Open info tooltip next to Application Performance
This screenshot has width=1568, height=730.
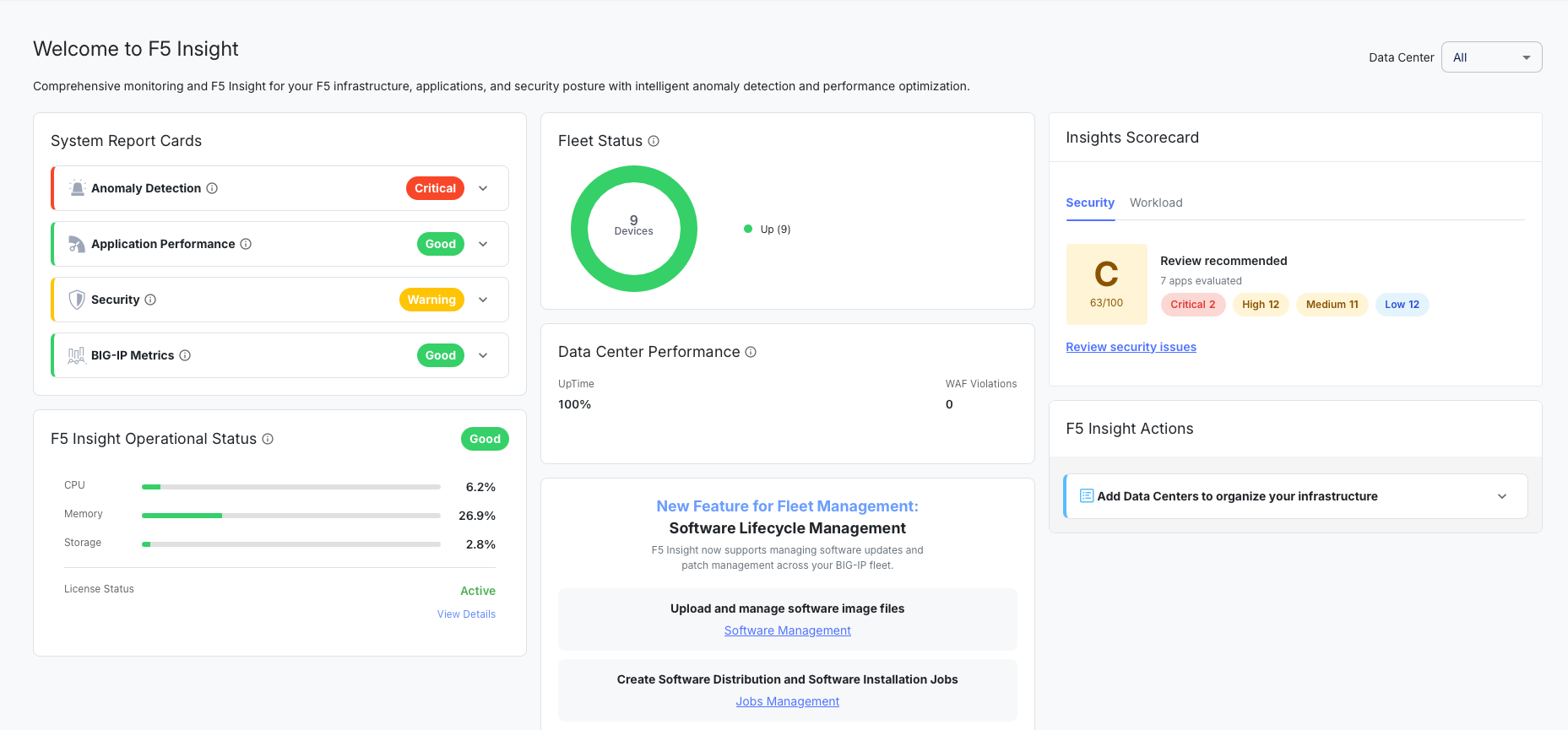coord(246,244)
